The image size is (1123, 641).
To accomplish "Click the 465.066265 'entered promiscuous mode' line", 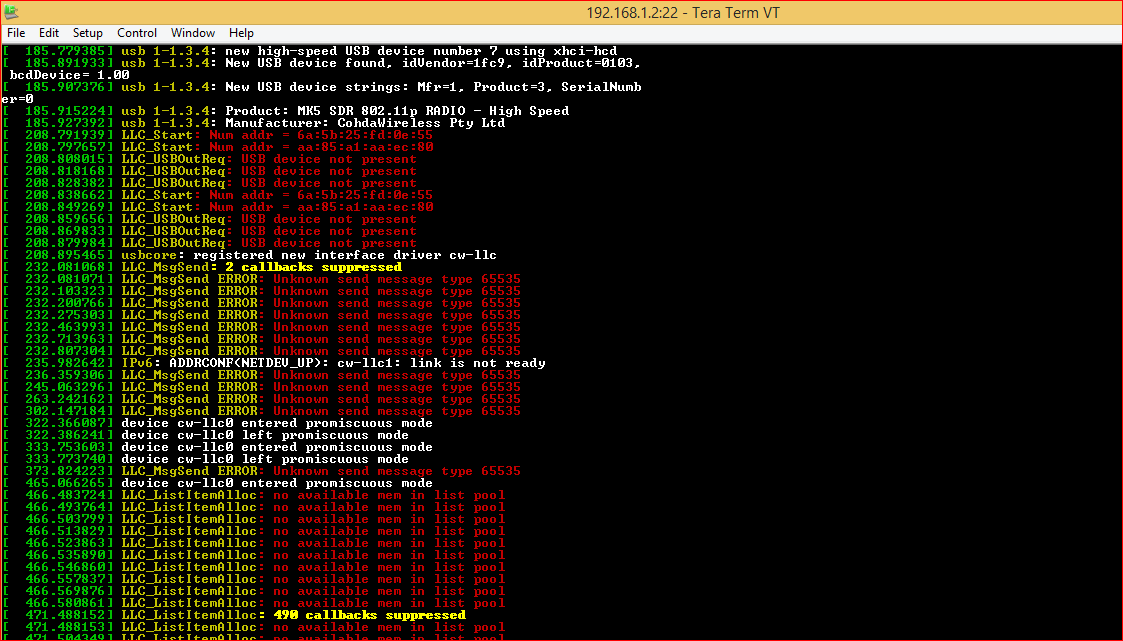I will 218,483.
